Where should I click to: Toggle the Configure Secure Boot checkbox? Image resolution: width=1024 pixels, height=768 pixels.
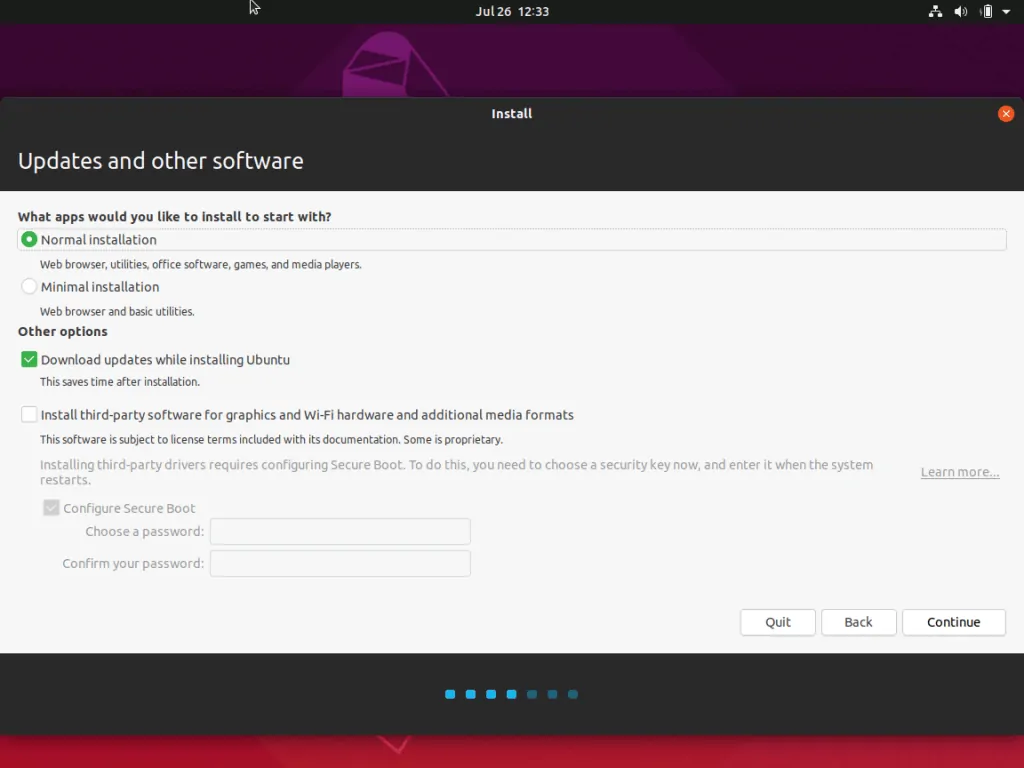click(51, 508)
